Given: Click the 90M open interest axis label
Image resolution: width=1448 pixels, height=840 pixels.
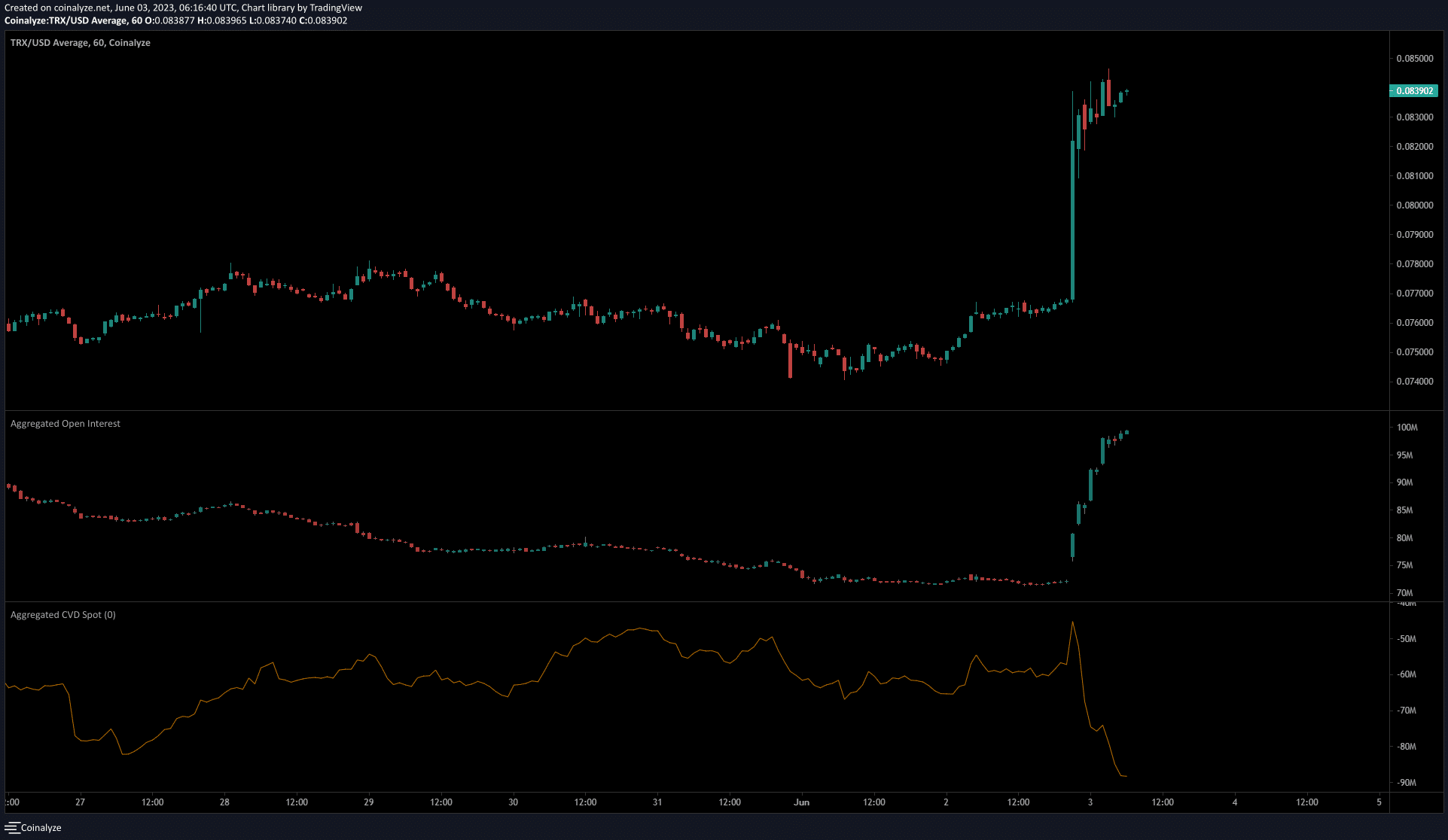Looking at the screenshot, I should [x=1405, y=482].
